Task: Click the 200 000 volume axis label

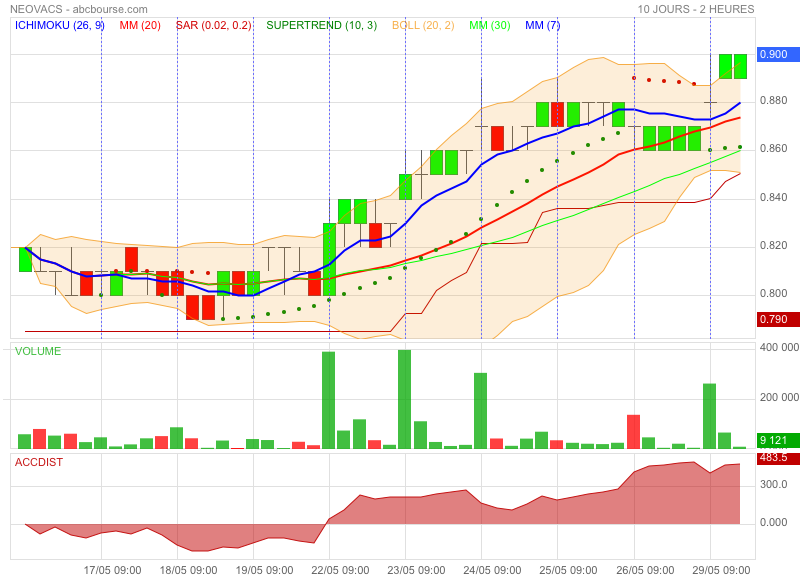Action: [x=779, y=397]
